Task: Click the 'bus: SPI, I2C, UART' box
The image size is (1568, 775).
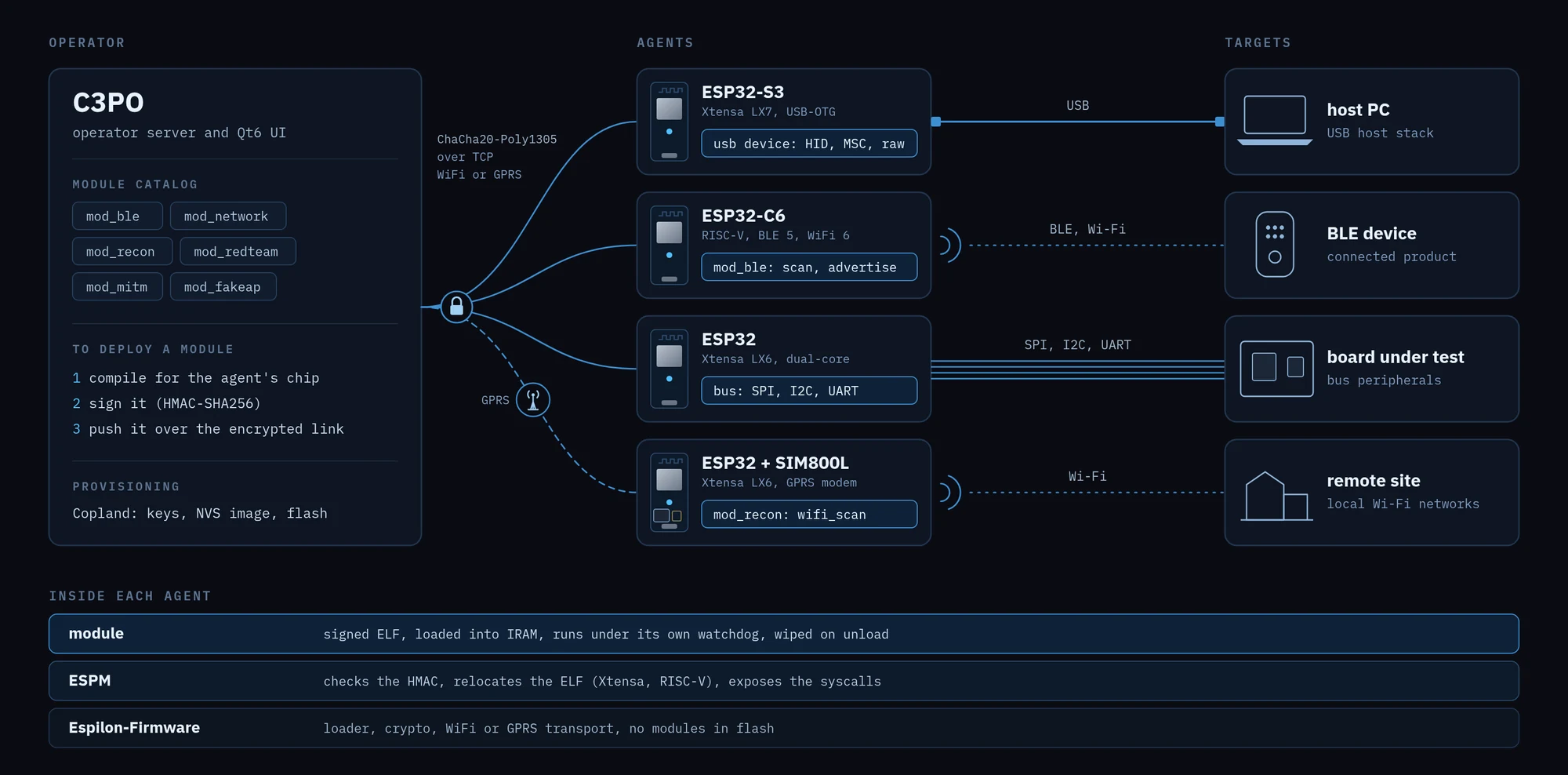Action: click(809, 391)
